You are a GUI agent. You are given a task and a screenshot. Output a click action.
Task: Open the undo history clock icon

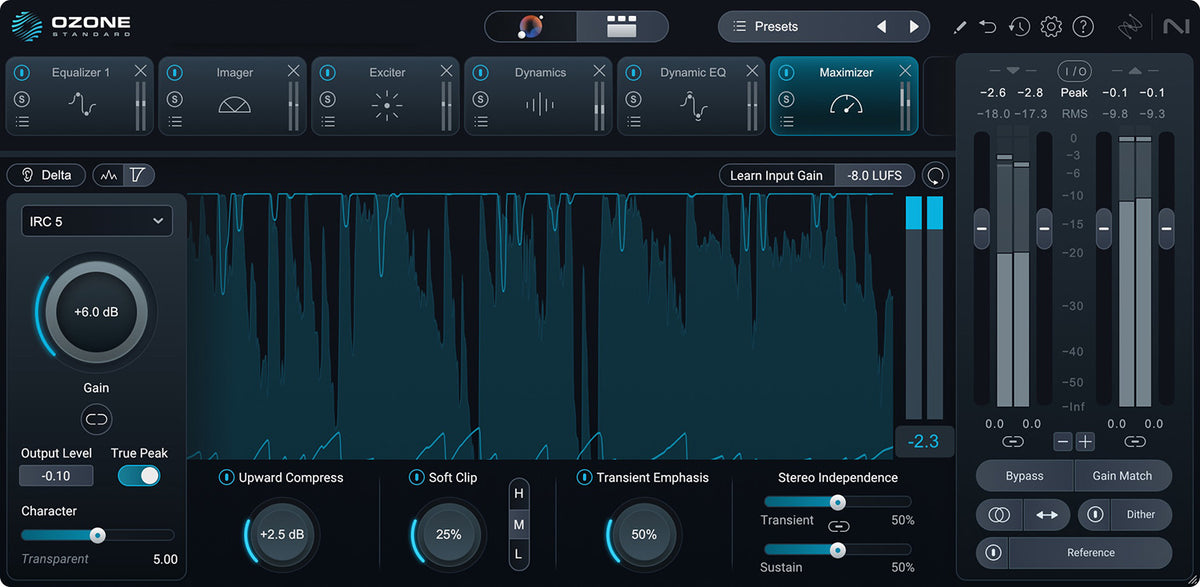(x=1019, y=27)
